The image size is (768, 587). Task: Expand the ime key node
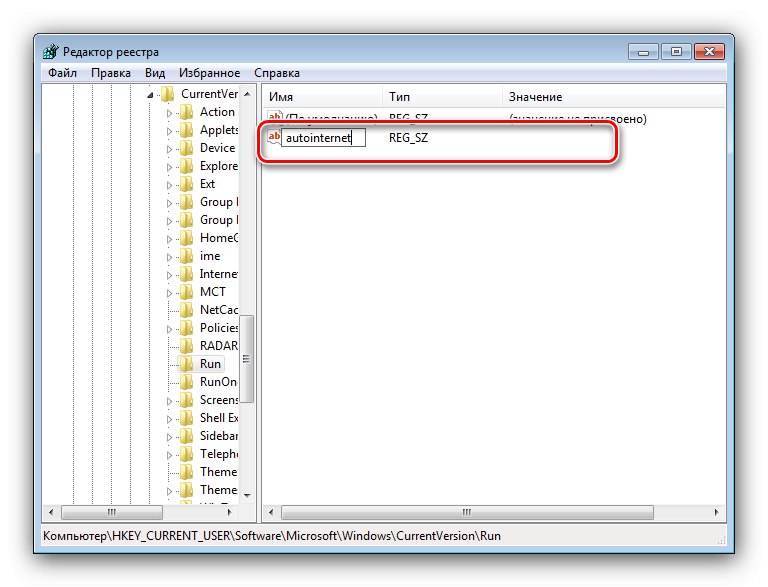tap(169, 257)
